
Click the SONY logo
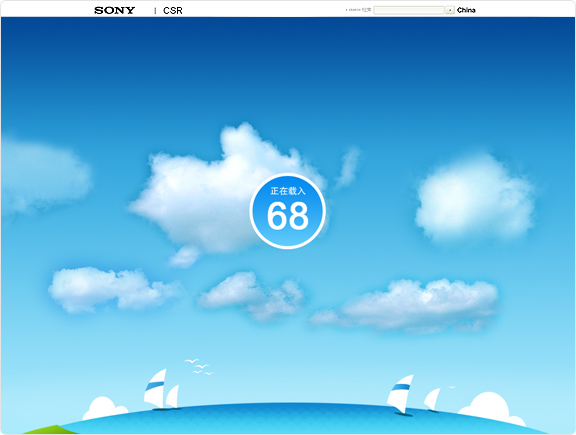[115, 10]
